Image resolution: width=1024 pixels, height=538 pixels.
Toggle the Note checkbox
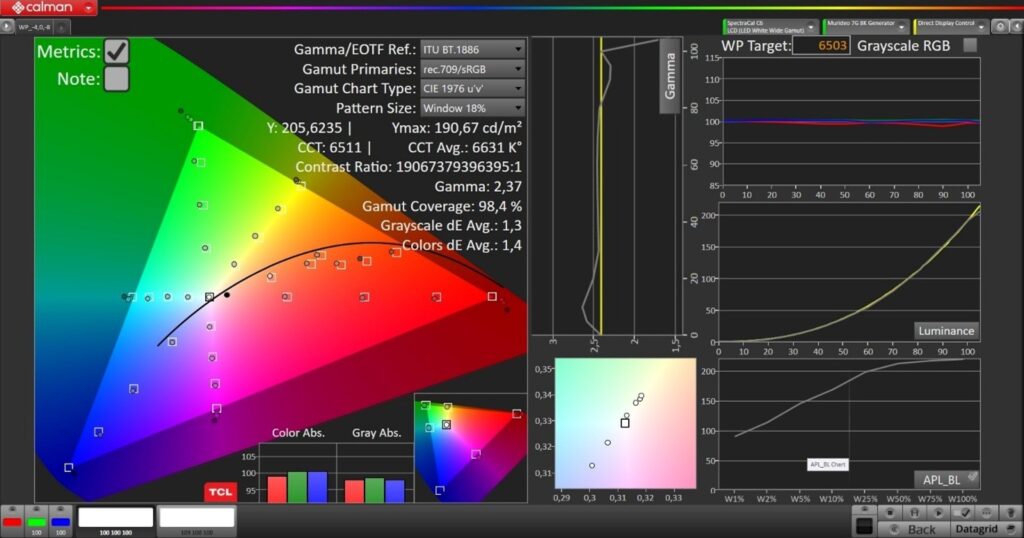click(117, 79)
